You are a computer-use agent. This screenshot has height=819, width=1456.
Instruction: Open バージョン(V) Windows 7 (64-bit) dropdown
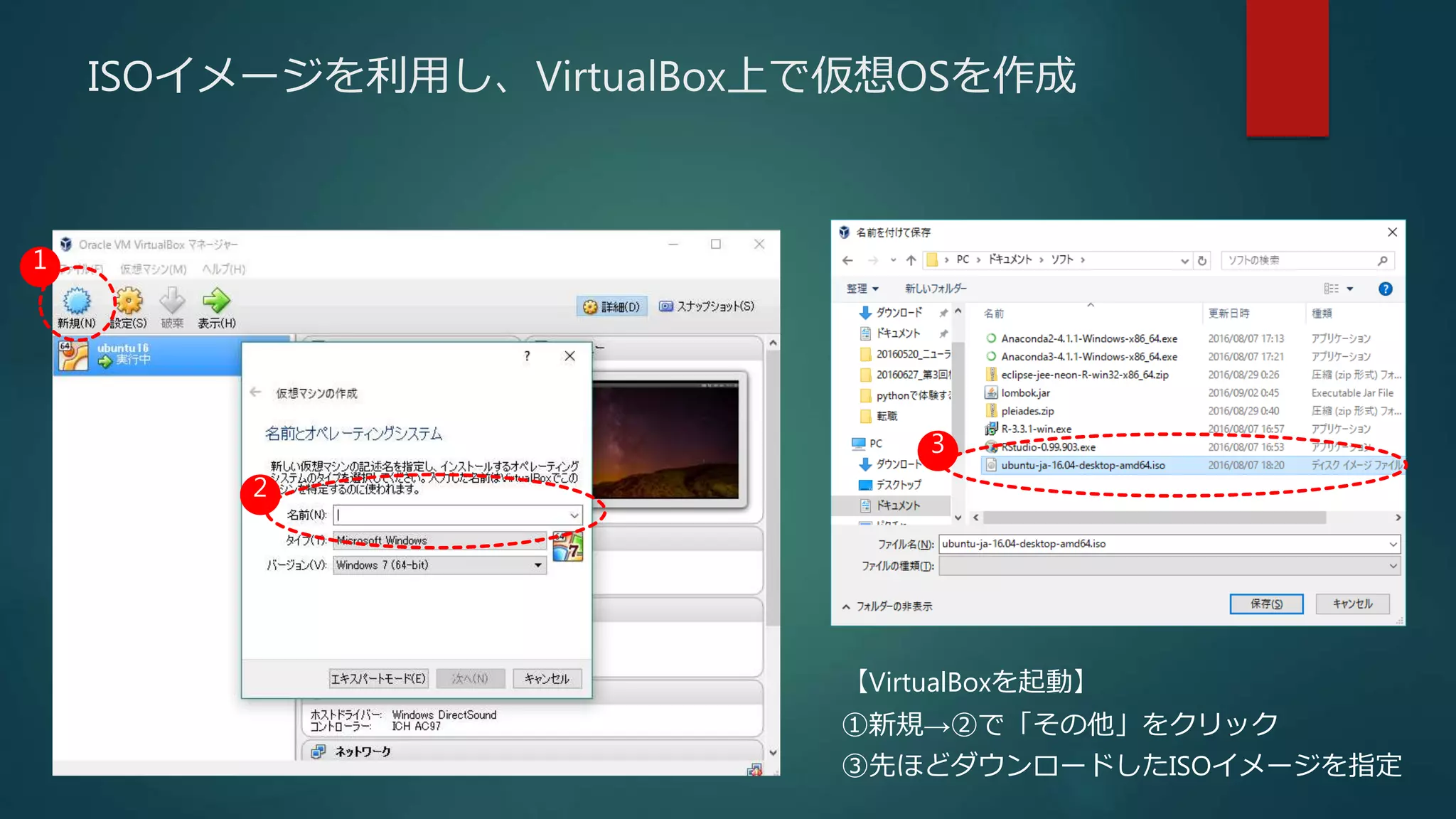(x=439, y=565)
